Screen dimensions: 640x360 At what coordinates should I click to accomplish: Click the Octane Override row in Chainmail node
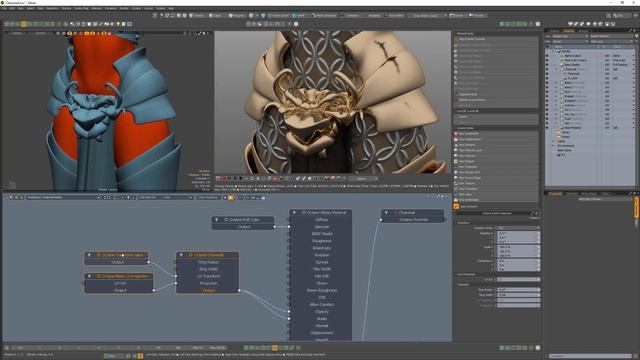pyautogui.click(x=413, y=220)
